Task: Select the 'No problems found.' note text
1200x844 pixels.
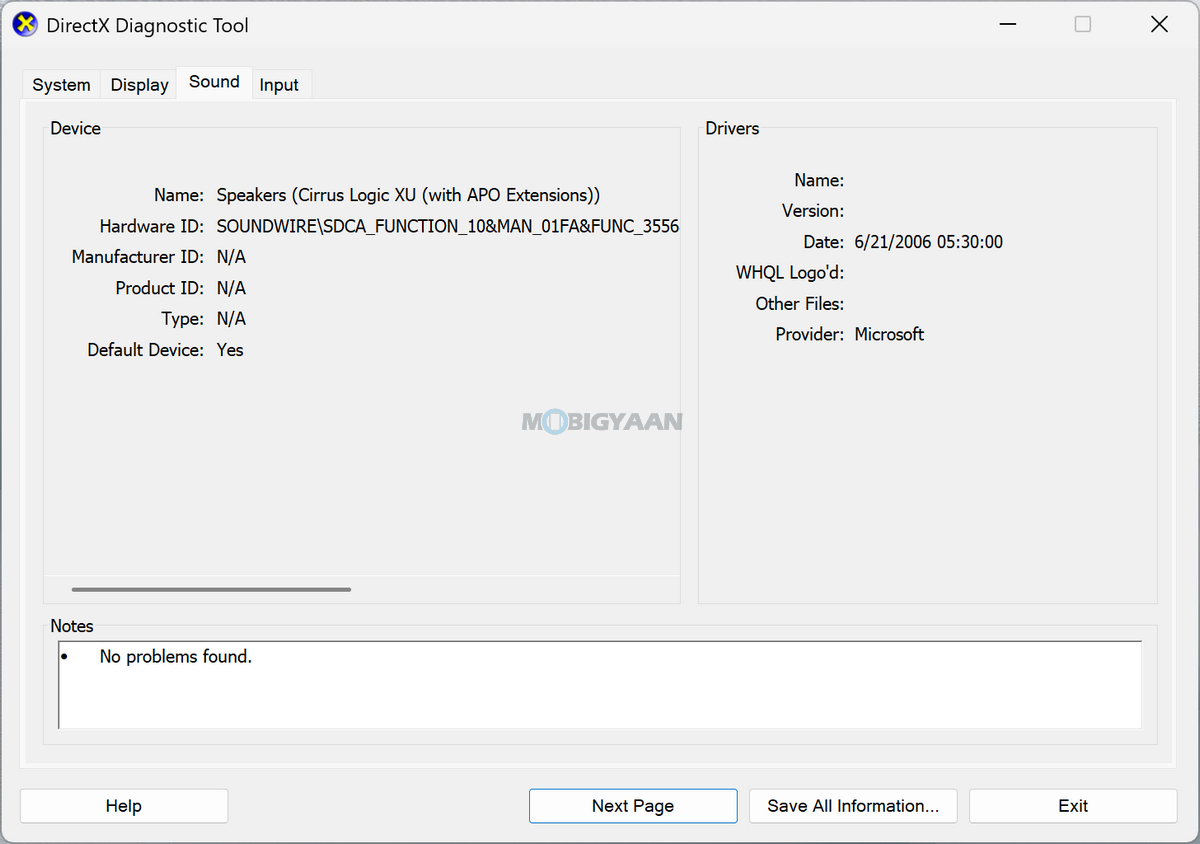Action: (176, 657)
